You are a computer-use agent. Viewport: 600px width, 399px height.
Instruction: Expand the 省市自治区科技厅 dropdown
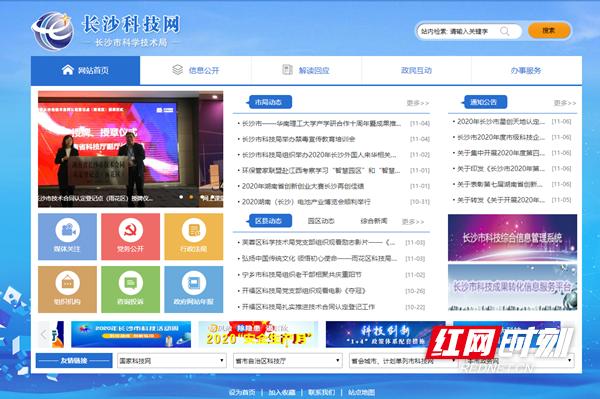[x=288, y=360]
